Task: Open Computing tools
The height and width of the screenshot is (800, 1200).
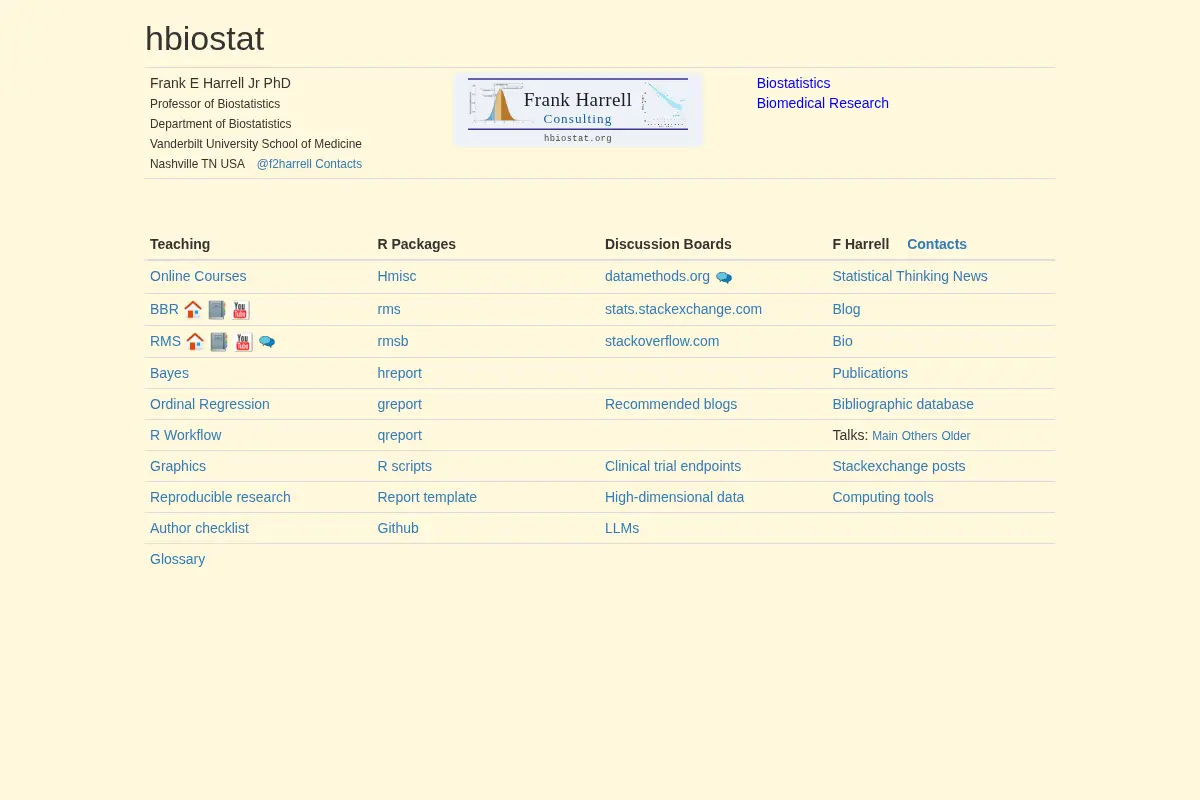Action: pos(883,497)
